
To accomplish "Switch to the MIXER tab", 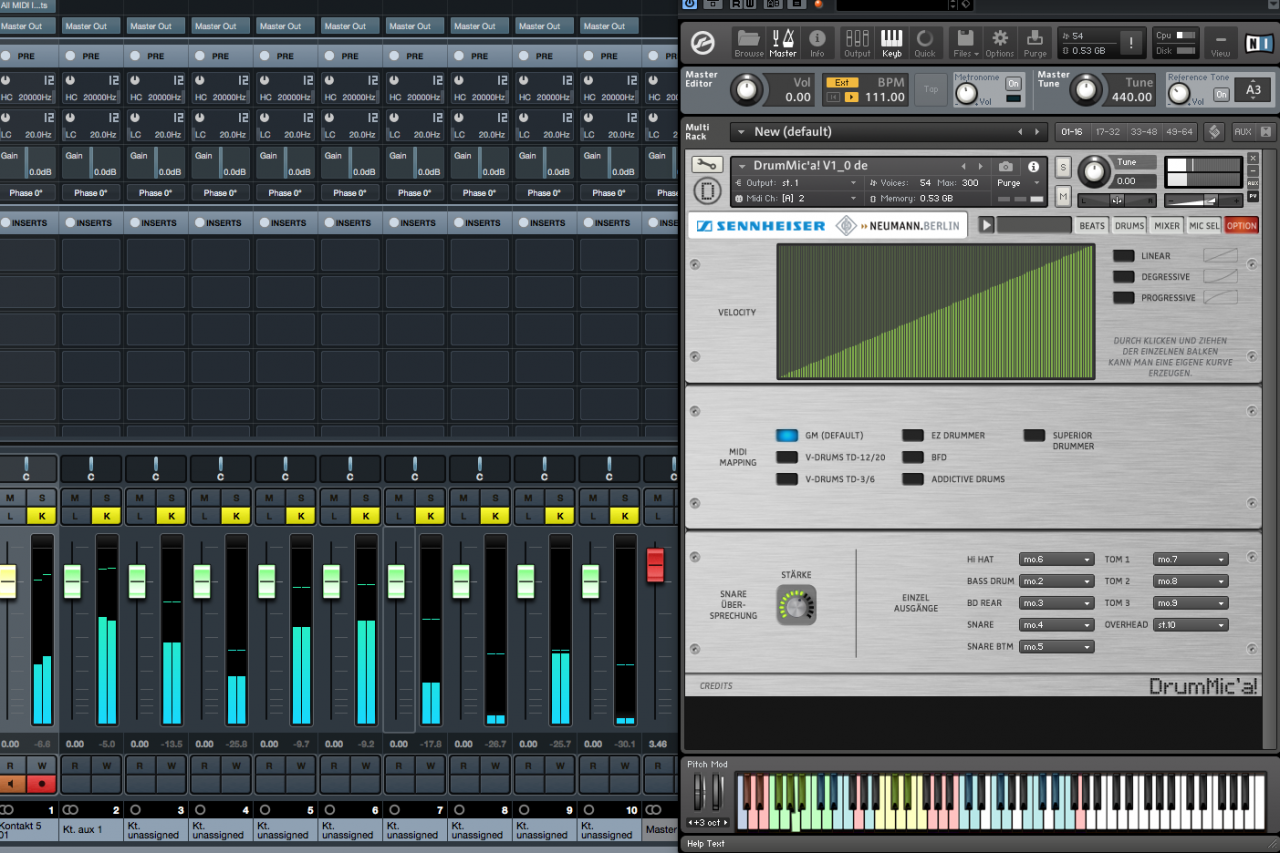I will coord(1167,226).
